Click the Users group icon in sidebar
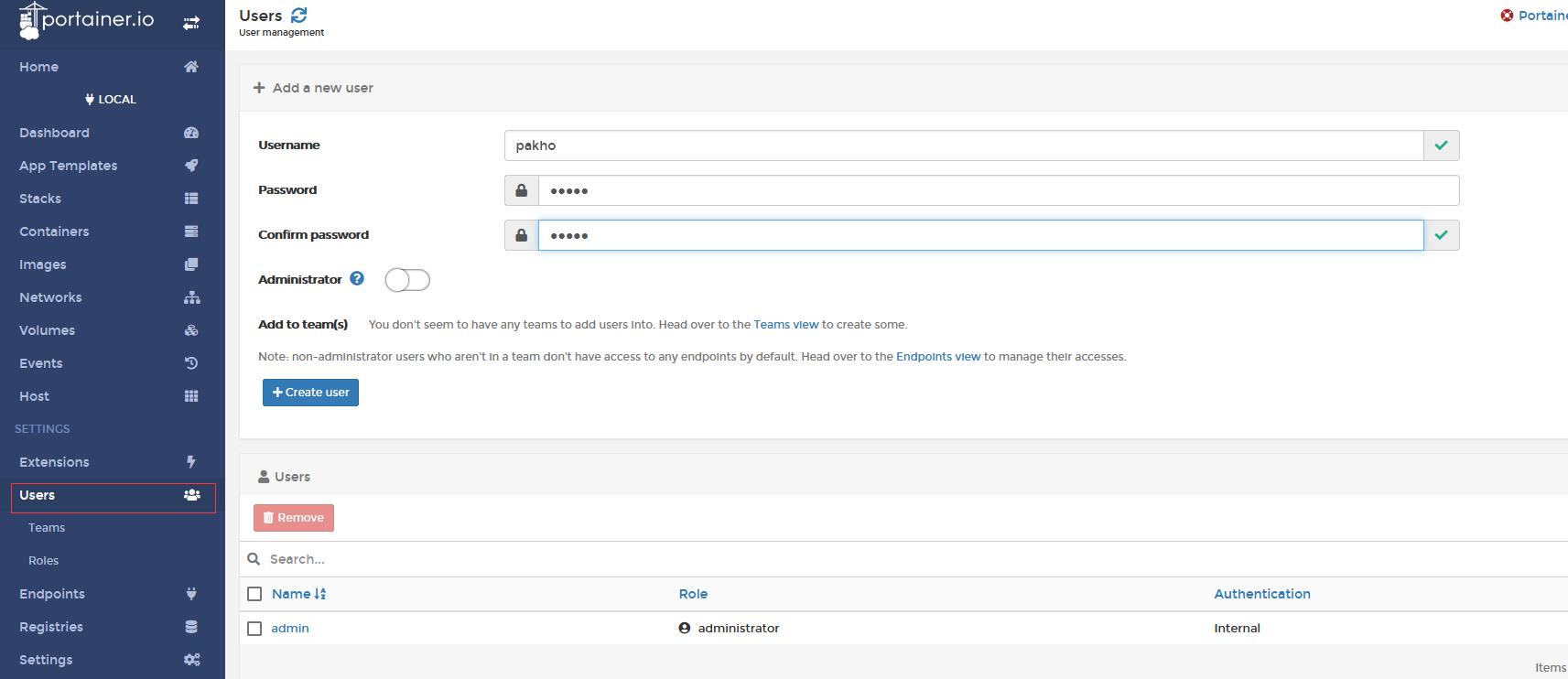The height and width of the screenshot is (679, 1568). 191,495
